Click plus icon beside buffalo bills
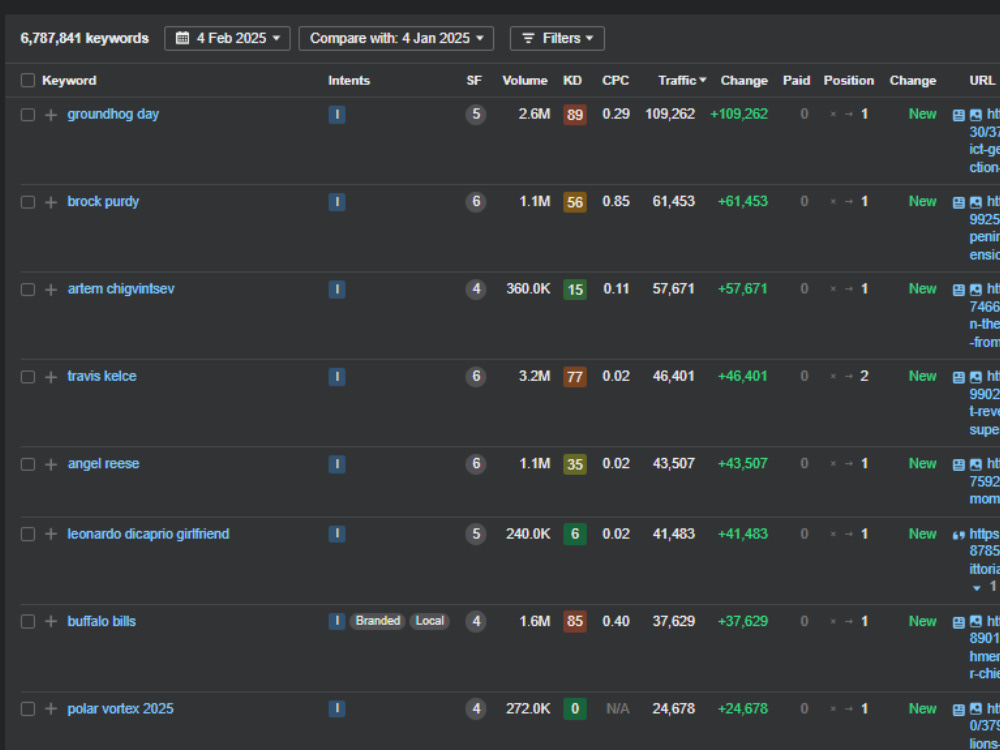This screenshot has height=750, width=1000. point(51,622)
